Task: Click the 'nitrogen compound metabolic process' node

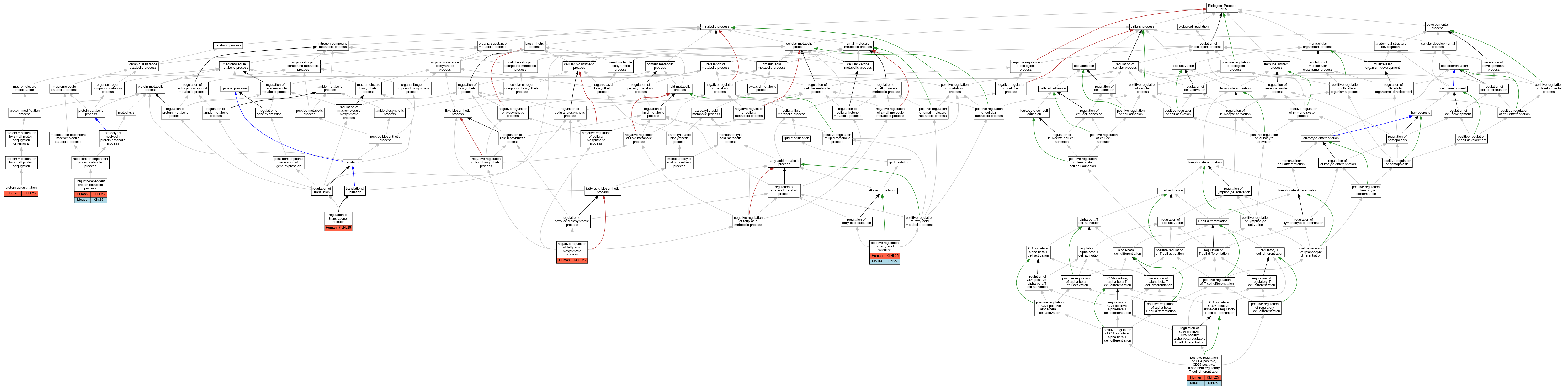Action: coord(332,45)
